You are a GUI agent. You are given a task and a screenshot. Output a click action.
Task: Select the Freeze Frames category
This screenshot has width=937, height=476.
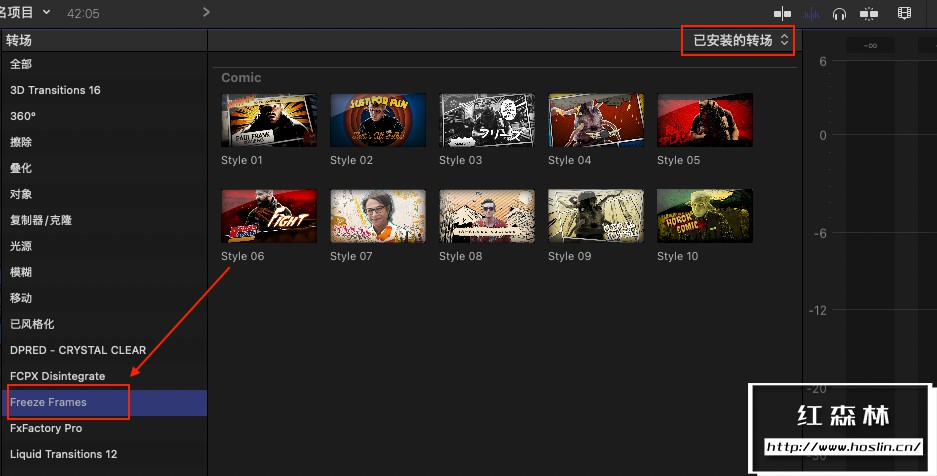[104, 403]
